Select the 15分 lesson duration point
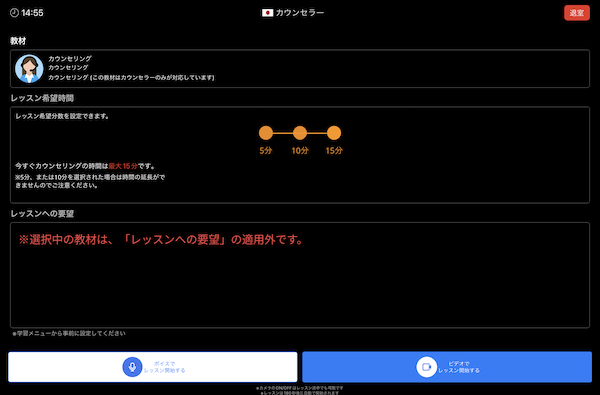 click(x=334, y=133)
